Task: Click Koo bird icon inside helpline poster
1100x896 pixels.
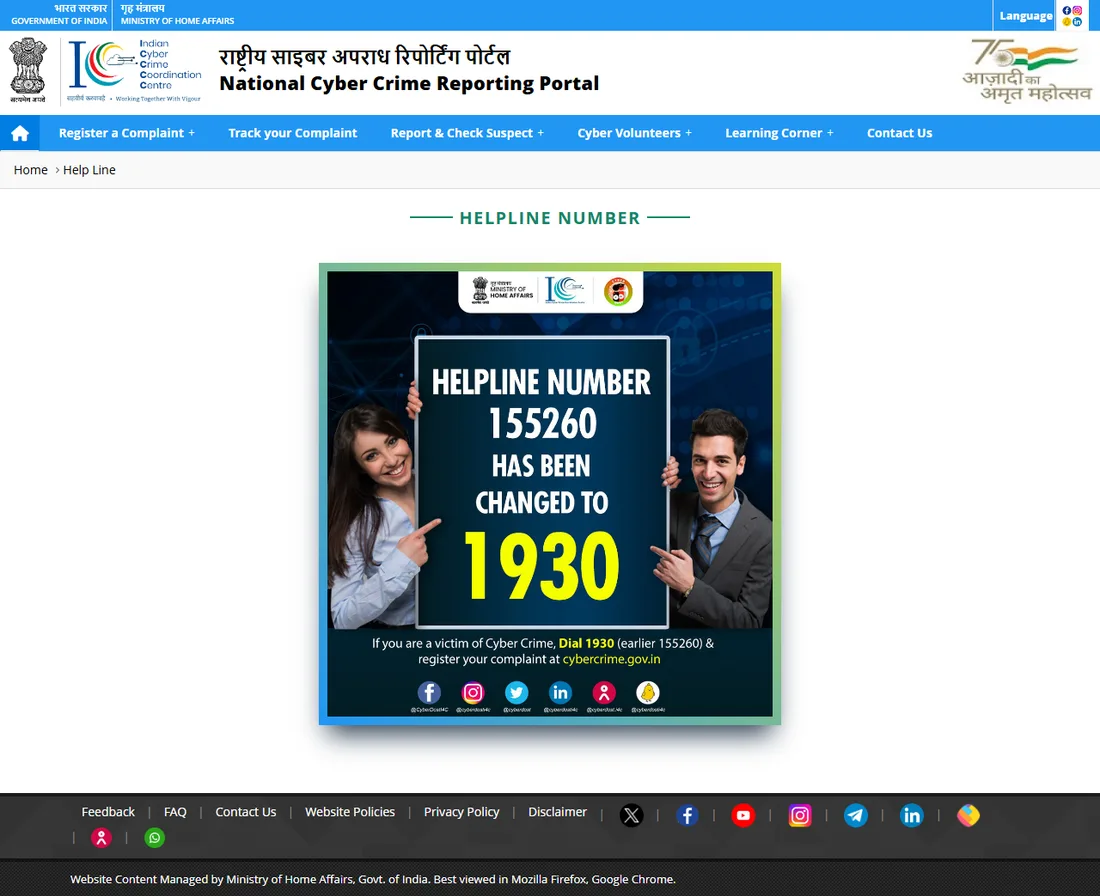Action: point(648,693)
